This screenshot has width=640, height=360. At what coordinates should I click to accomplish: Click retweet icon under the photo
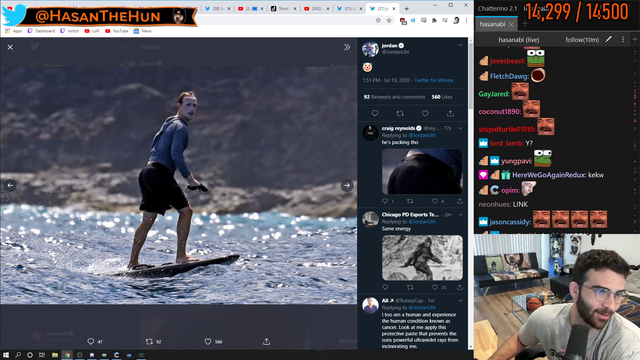pos(149,341)
